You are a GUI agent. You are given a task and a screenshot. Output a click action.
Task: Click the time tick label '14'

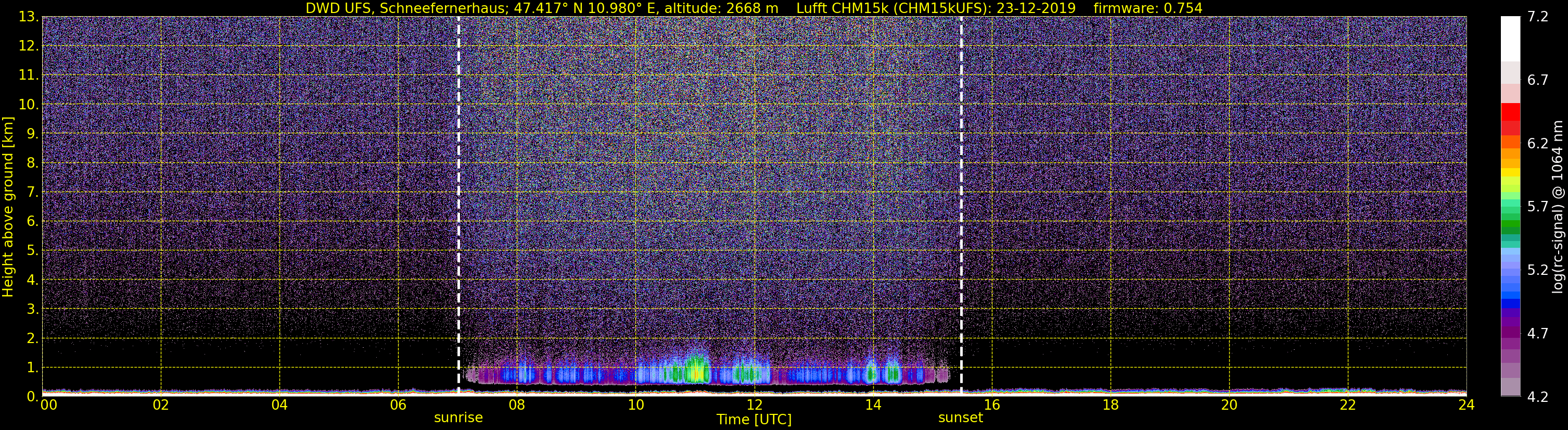click(873, 406)
